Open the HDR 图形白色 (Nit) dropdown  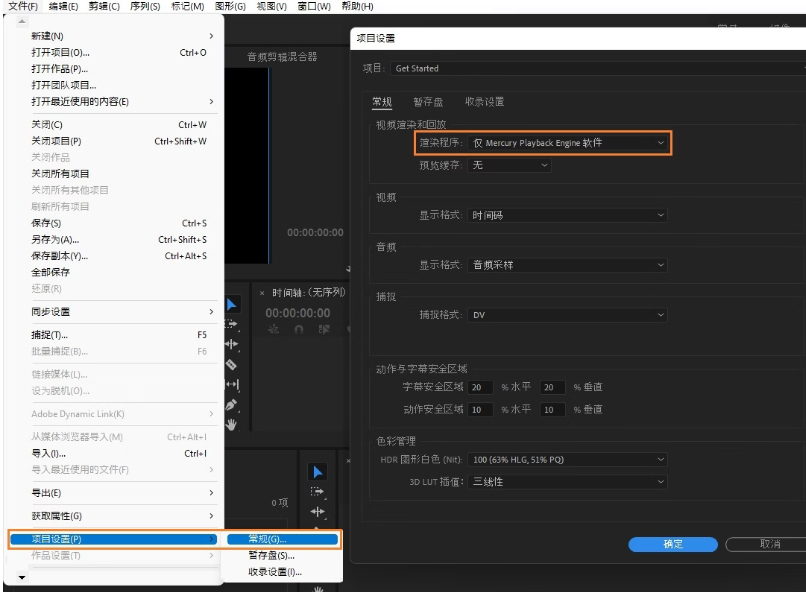point(567,459)
